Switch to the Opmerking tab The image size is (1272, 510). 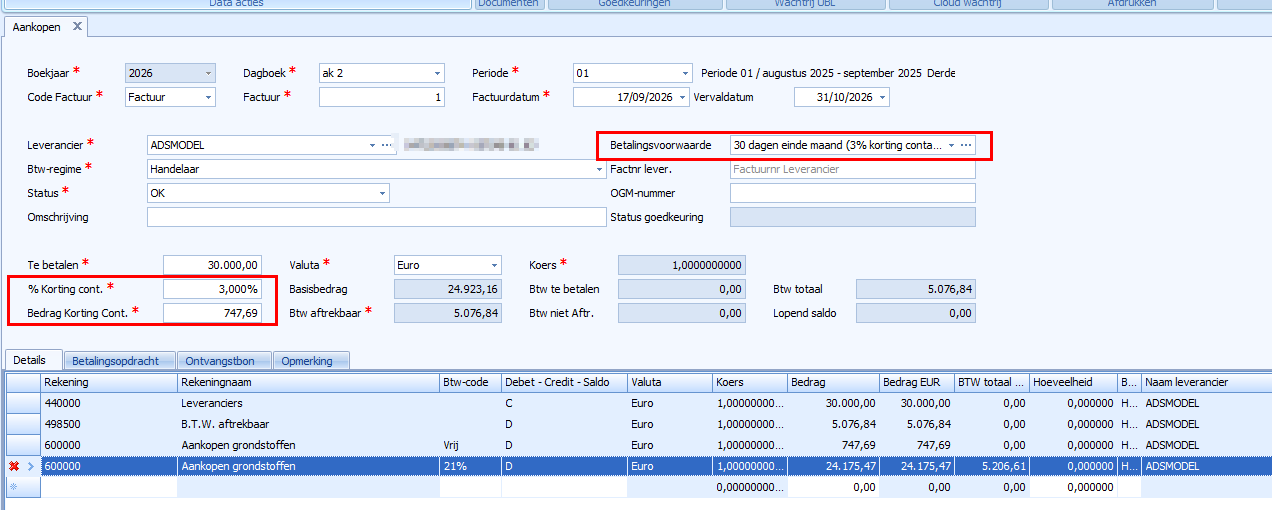pos(311,361)
